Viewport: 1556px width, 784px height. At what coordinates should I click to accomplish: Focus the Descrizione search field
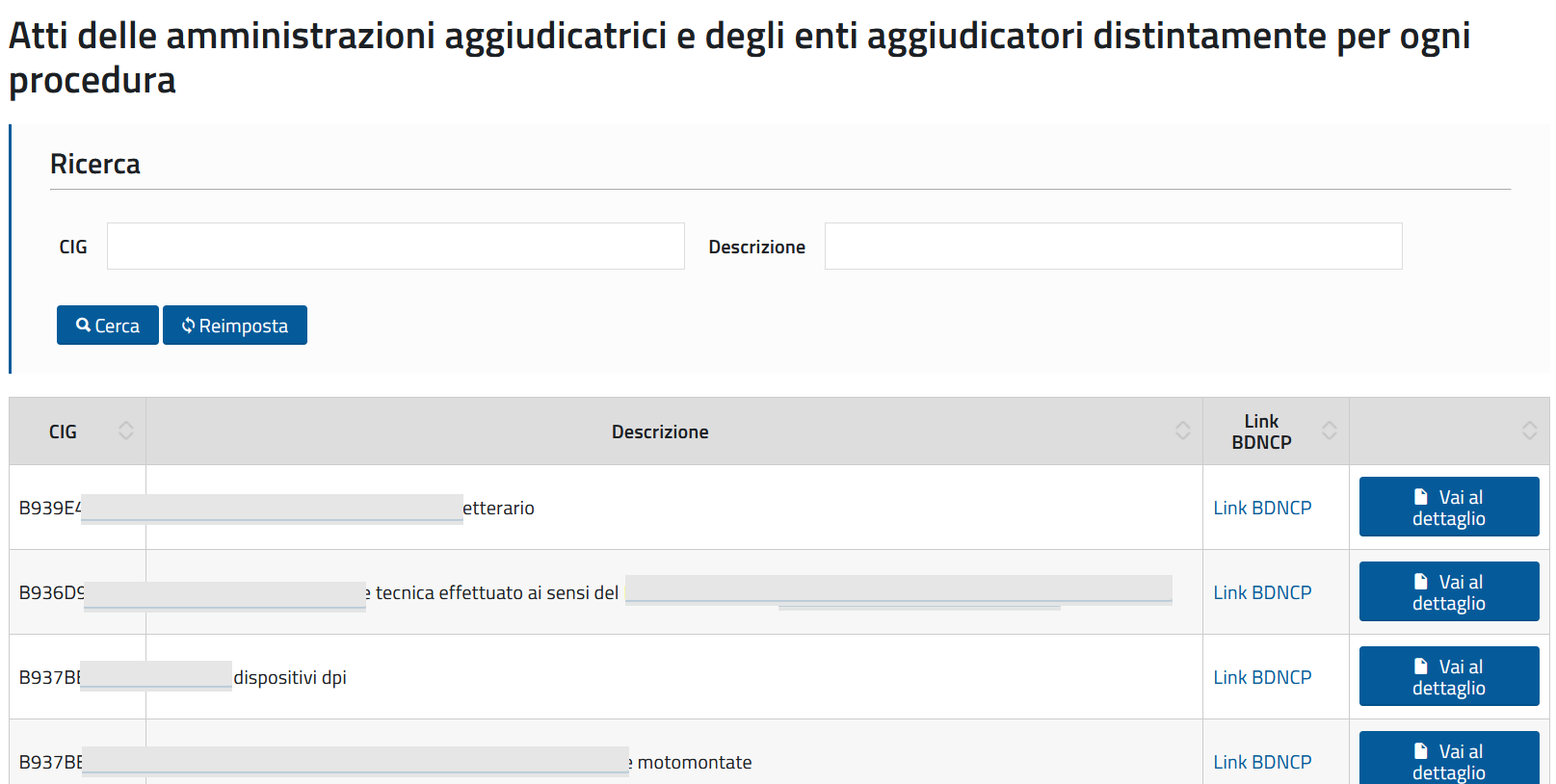1113,247
